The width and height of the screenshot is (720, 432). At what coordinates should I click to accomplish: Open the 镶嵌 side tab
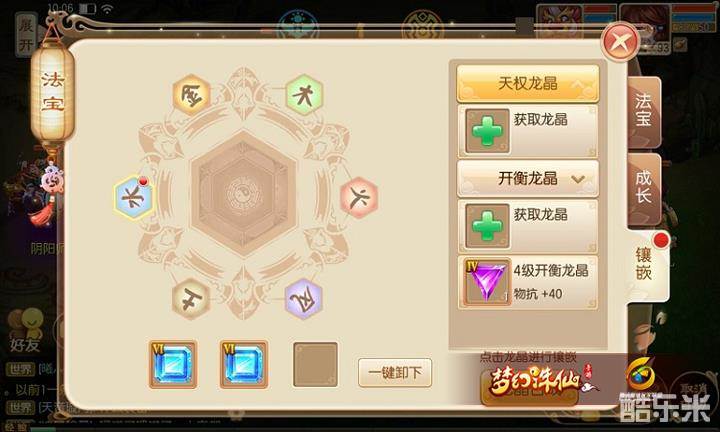point(645,264)
